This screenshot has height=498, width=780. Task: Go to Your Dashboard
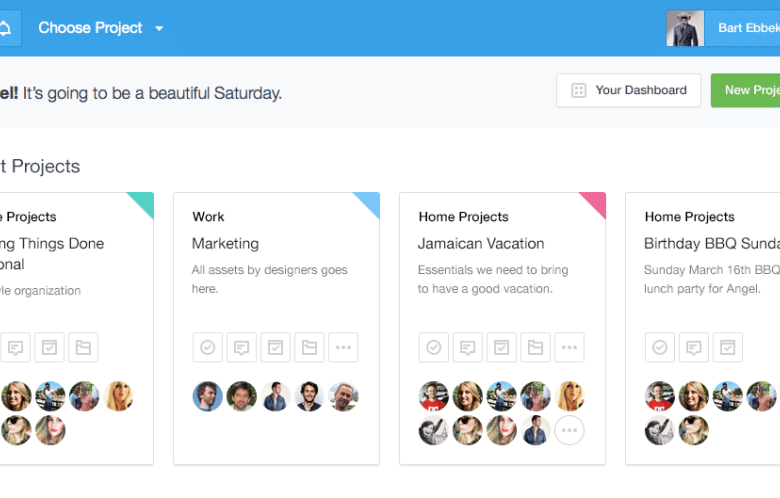[x=629, y=90]
